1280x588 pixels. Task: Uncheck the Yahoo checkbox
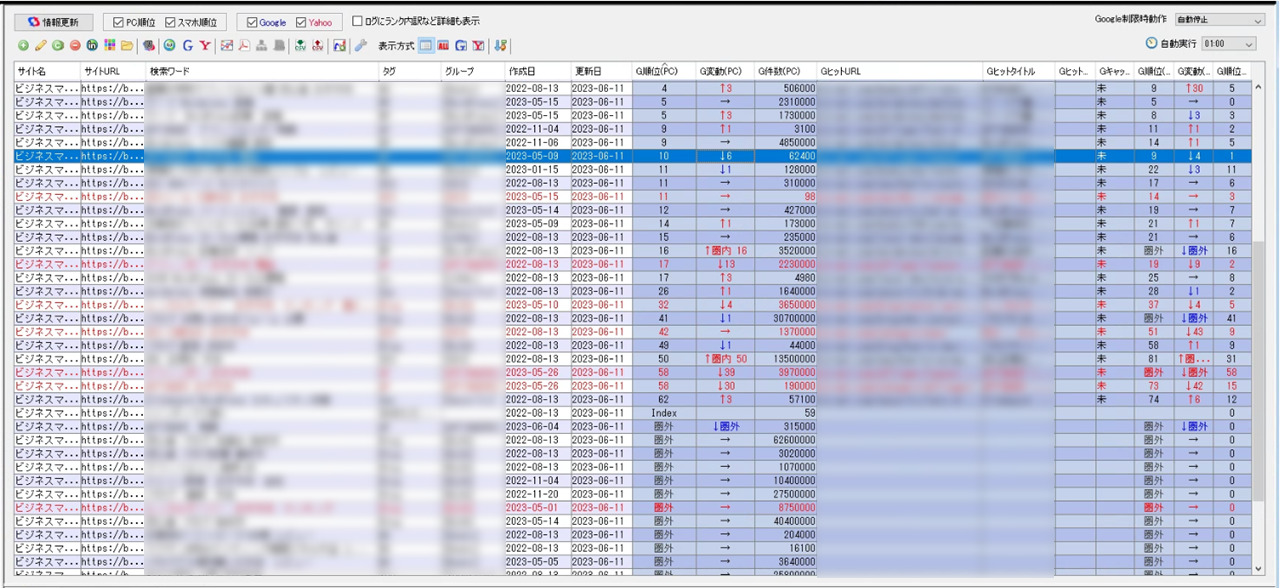tap(301, 22)
